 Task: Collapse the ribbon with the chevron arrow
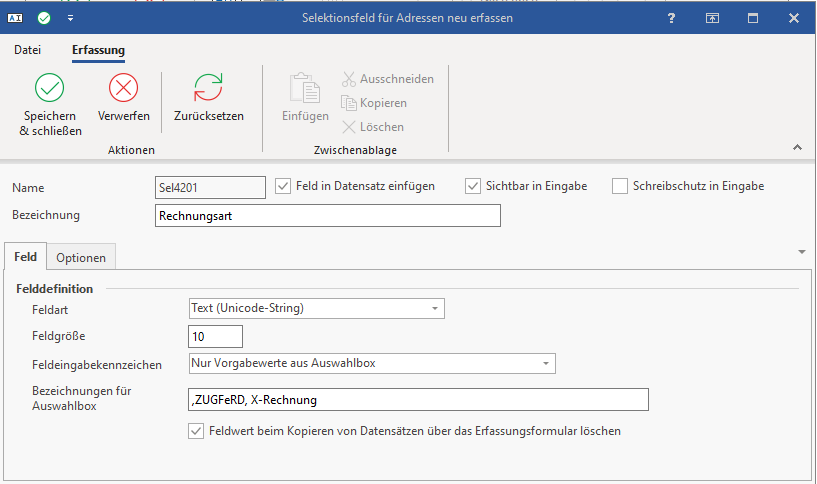[x=797, y=147]
